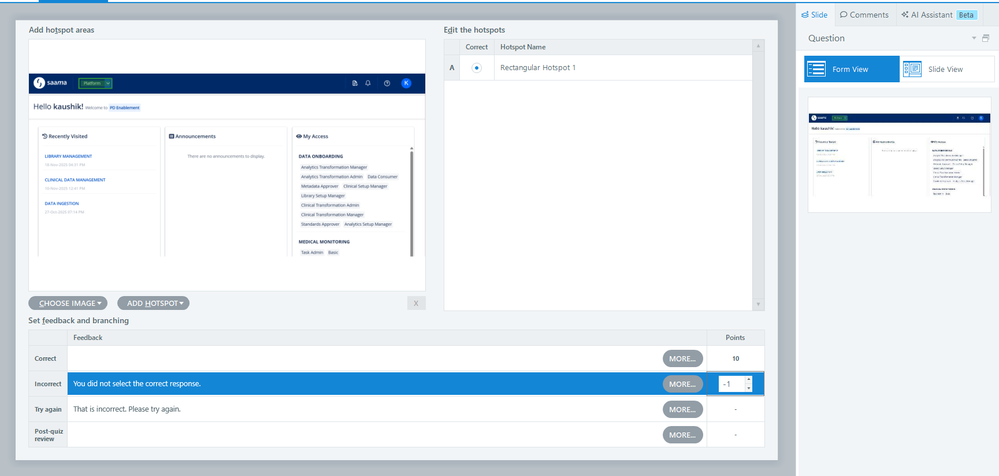Increase Incorrect points with the up stepper
This screenshot has width=999, height=476.
click(749, 380)
